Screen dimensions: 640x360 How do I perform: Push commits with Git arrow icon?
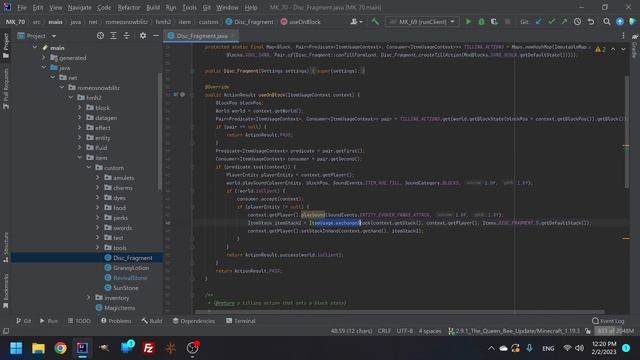click(x=564, y=22)
